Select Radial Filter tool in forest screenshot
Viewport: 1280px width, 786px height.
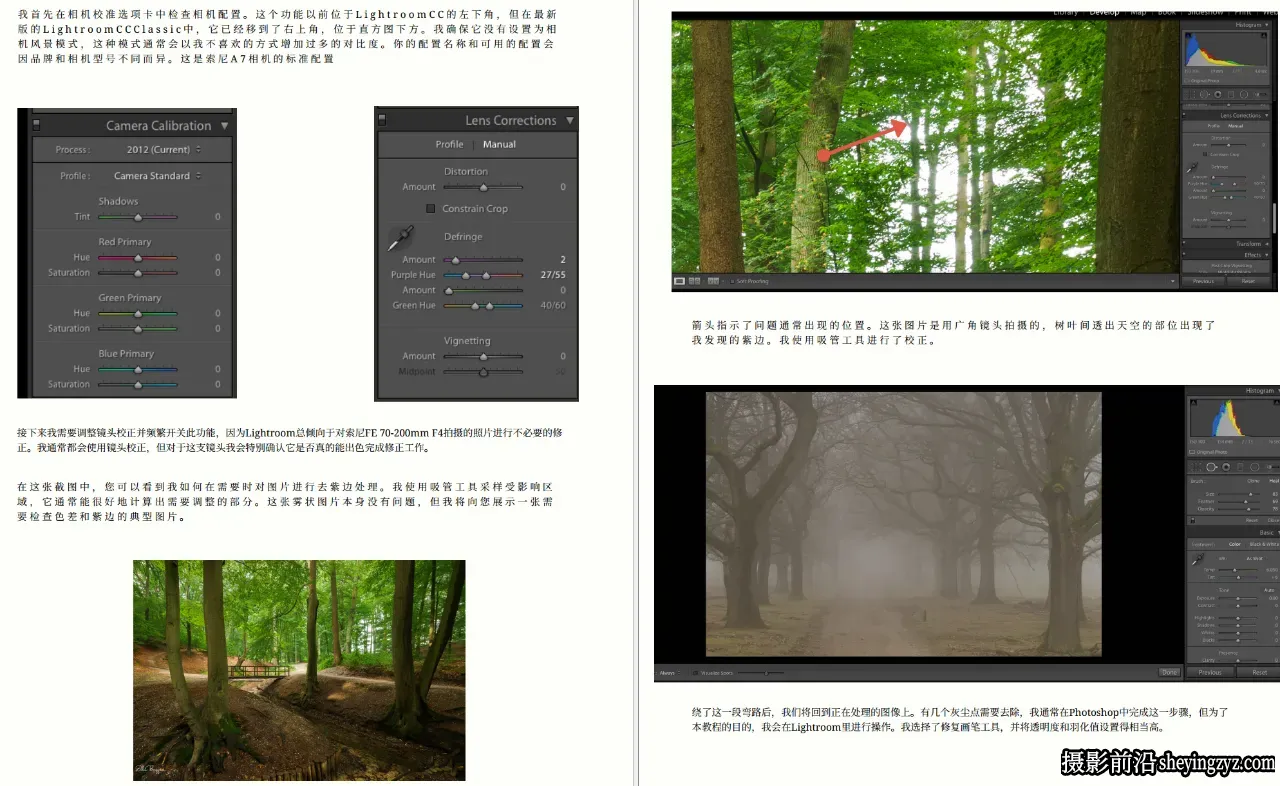[1244, 94]
